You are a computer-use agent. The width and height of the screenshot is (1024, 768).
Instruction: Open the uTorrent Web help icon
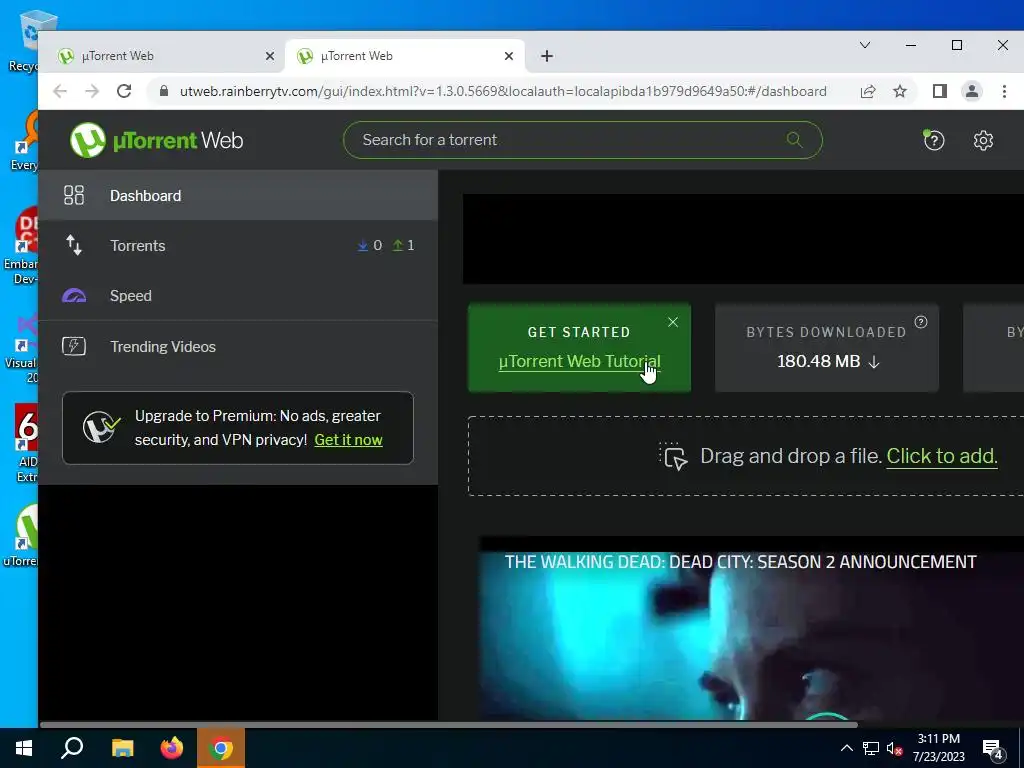pyautogui.click(x=933, y=140)
